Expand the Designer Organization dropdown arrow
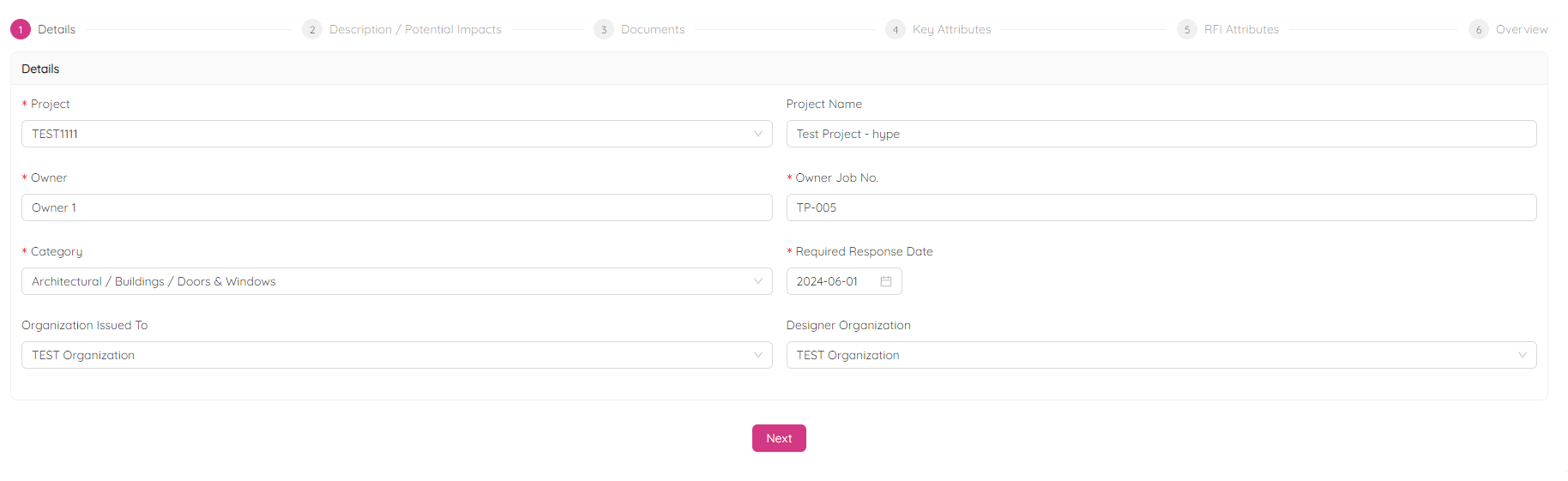Viewport: 1568px width, 481px height. click(x=1523, y=355)
